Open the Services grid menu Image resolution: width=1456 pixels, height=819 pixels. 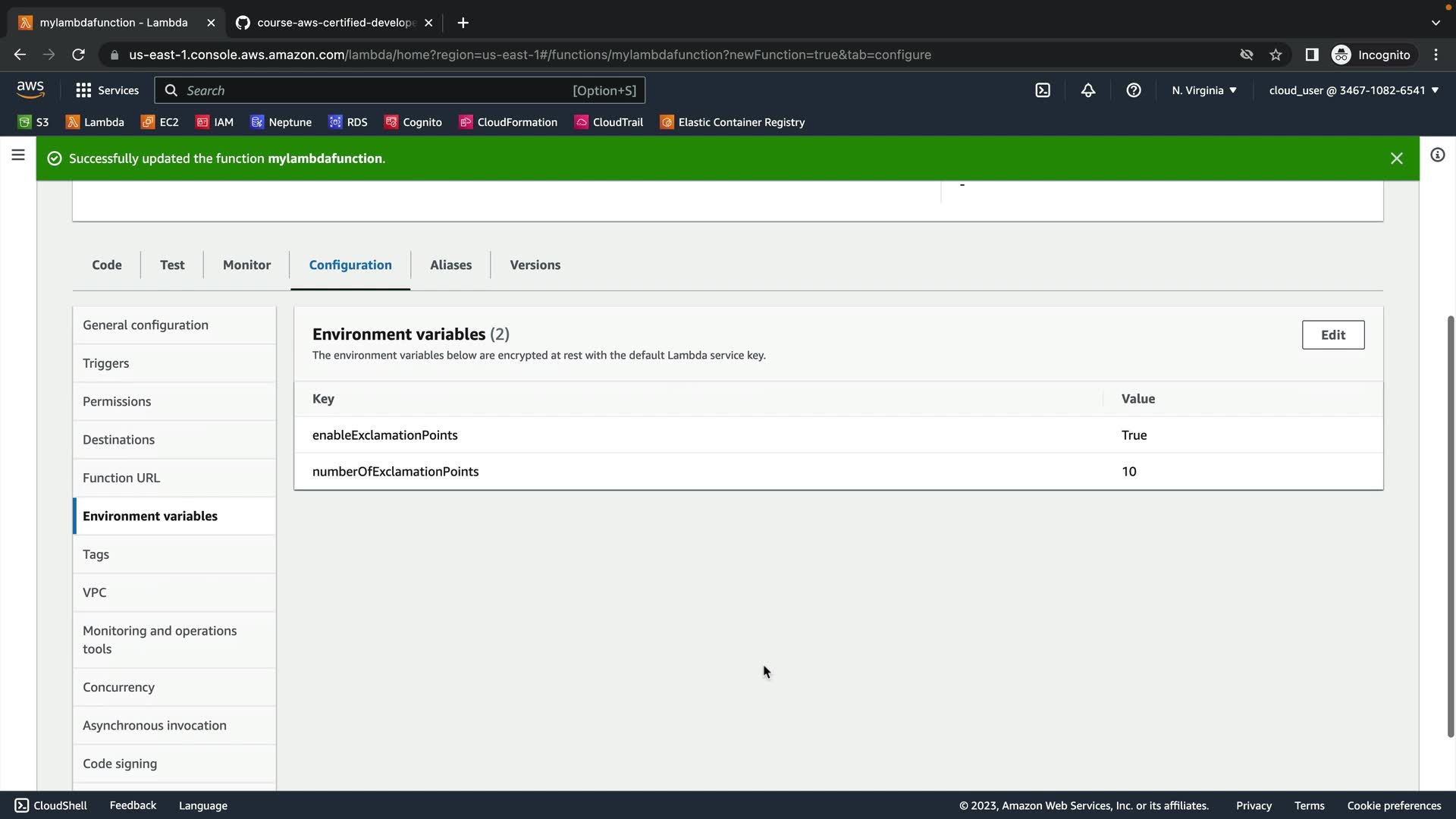107,90
